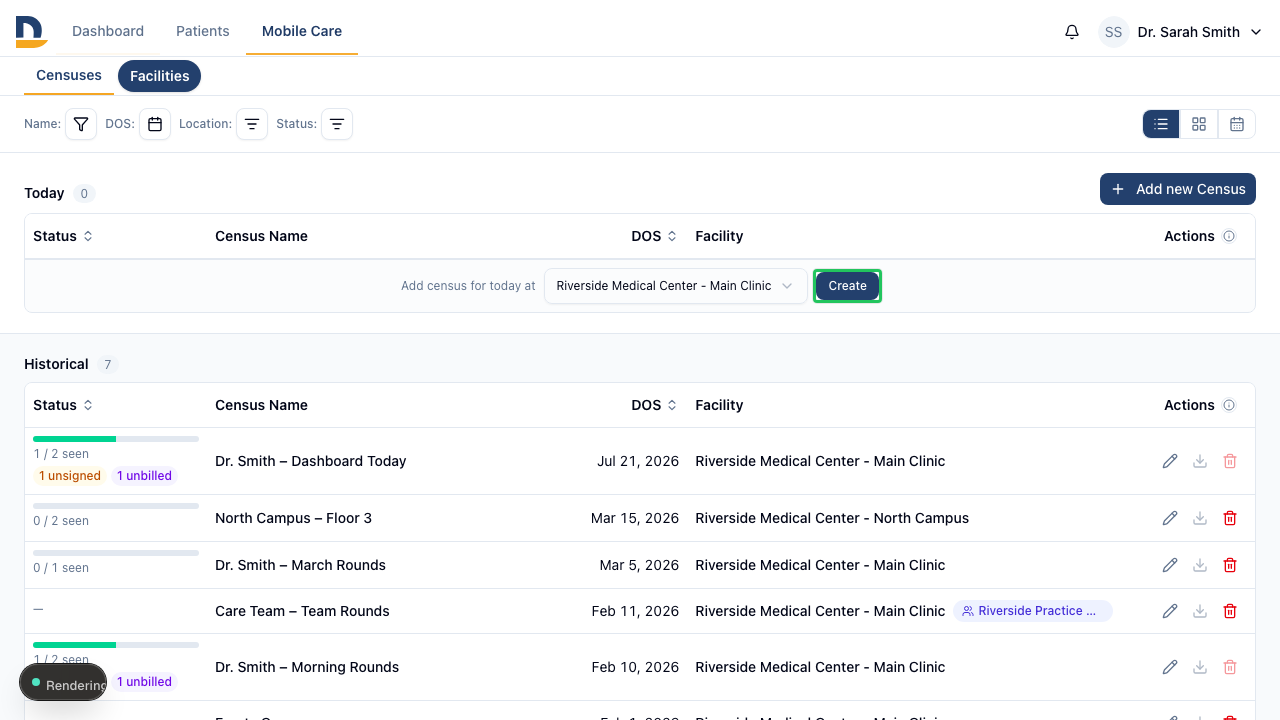The image size is (1280, 720).
Task: Open Dr. Smith – Dashboard Today census name
Action: pos(311,461)
